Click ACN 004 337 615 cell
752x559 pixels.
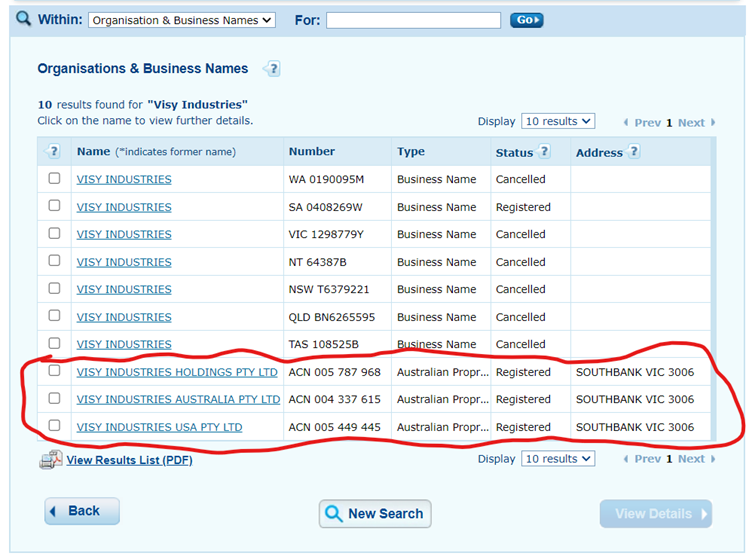click(335, 399)
